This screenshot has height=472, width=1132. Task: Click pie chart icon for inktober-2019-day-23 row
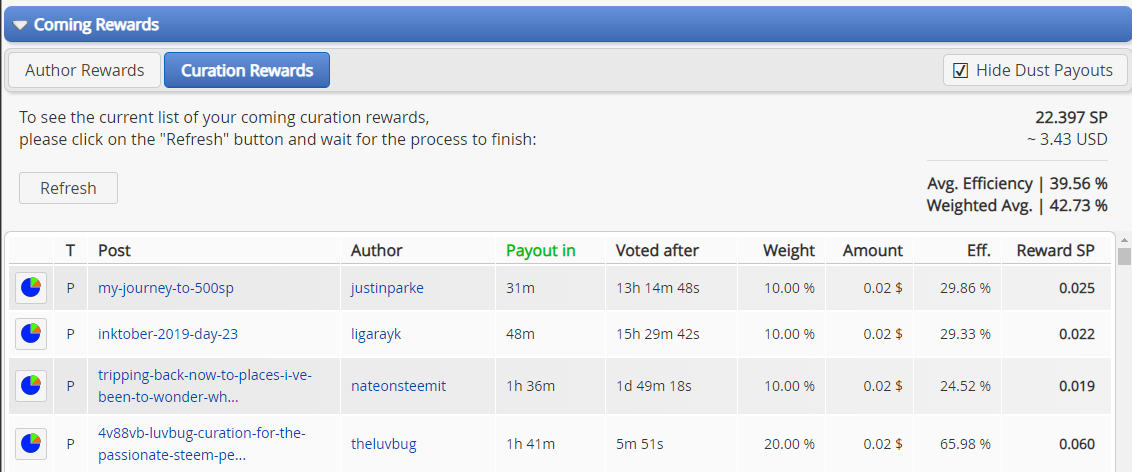31,334
